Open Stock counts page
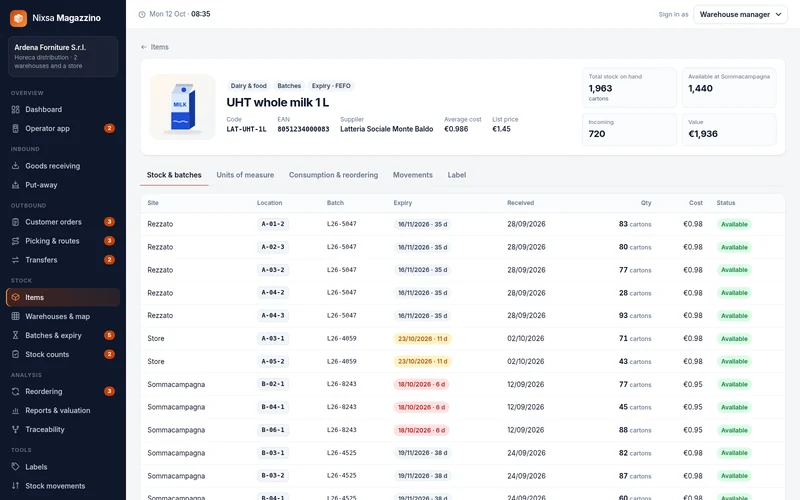The height and width of the screenshot is (500, 800). 63,354
